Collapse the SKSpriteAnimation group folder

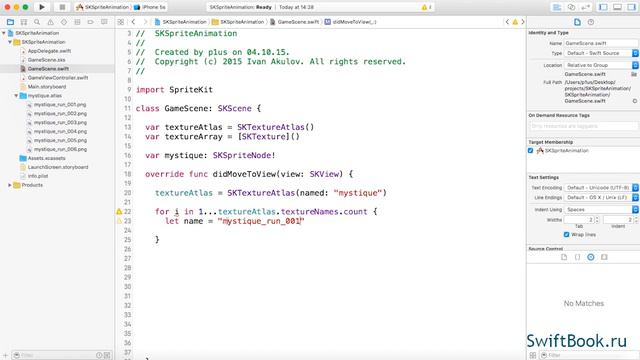(x=10, y=42)
